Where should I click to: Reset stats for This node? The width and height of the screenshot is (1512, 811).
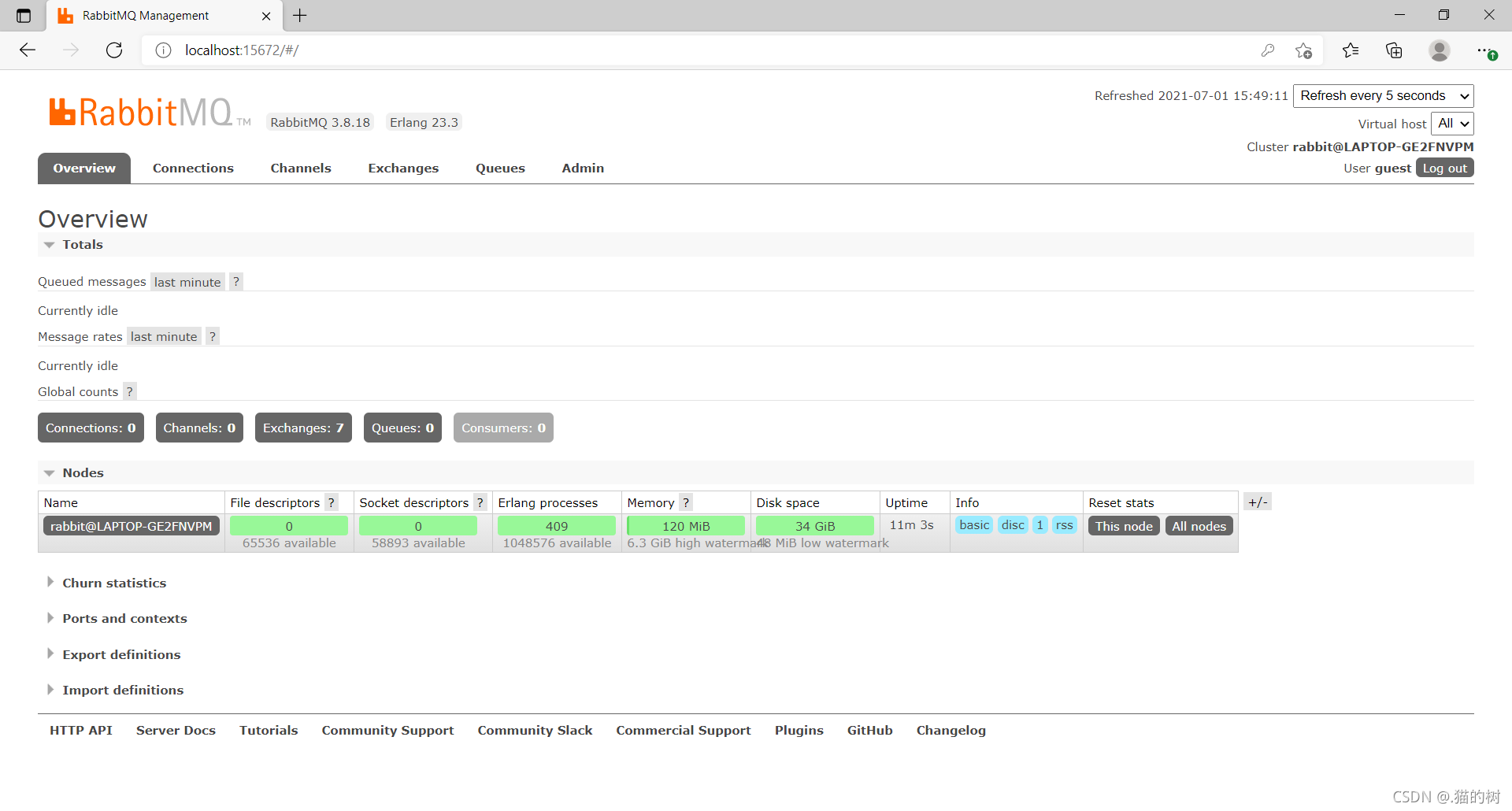pos(1124,526)
